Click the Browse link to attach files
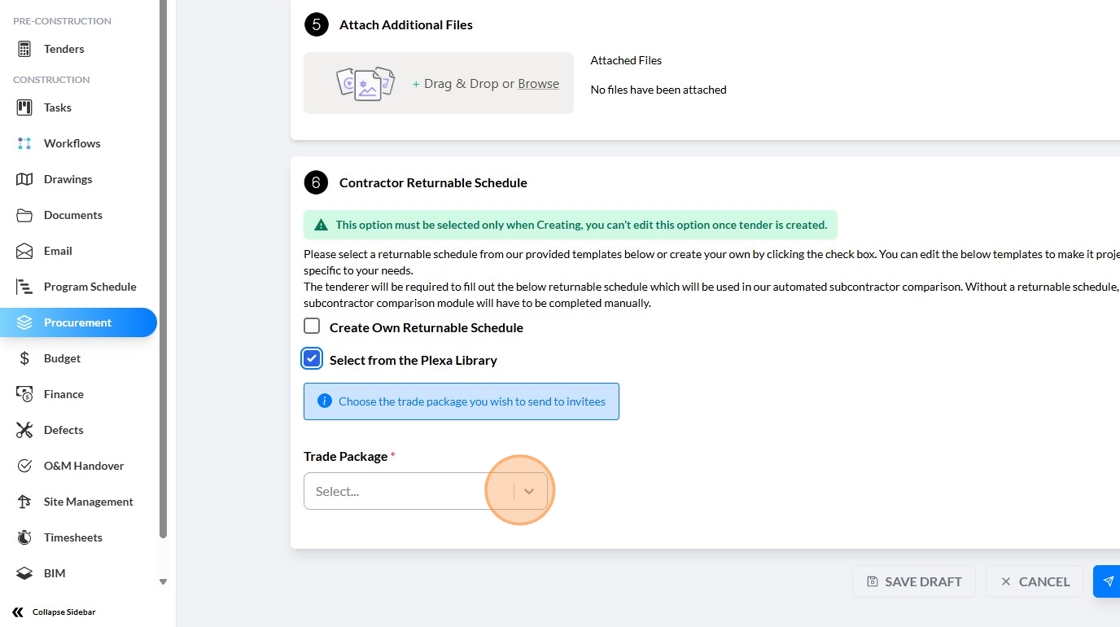This screenshot has width=1120, height=627. (538, 84)
